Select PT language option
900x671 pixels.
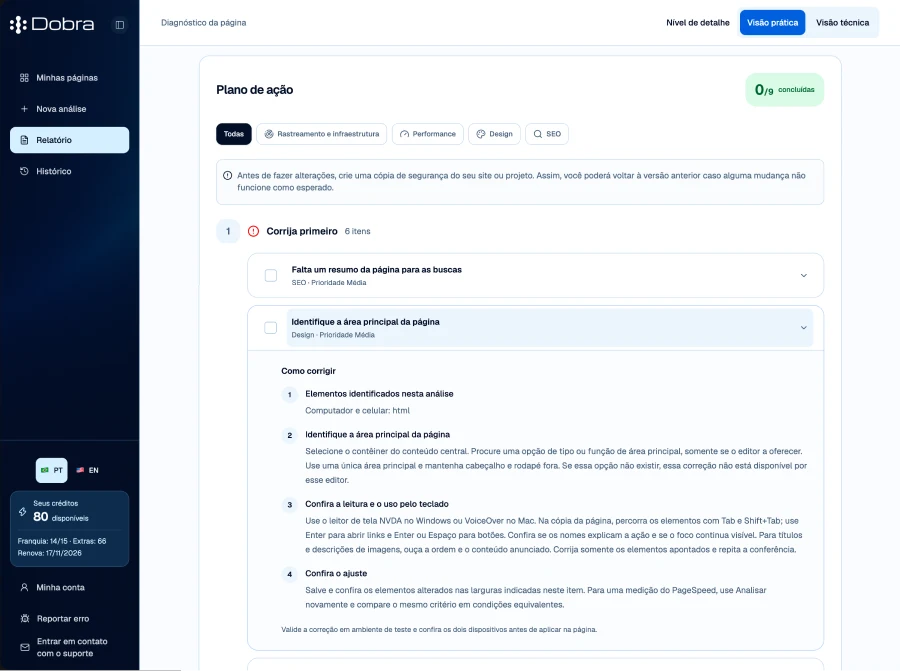click(52, 470)
